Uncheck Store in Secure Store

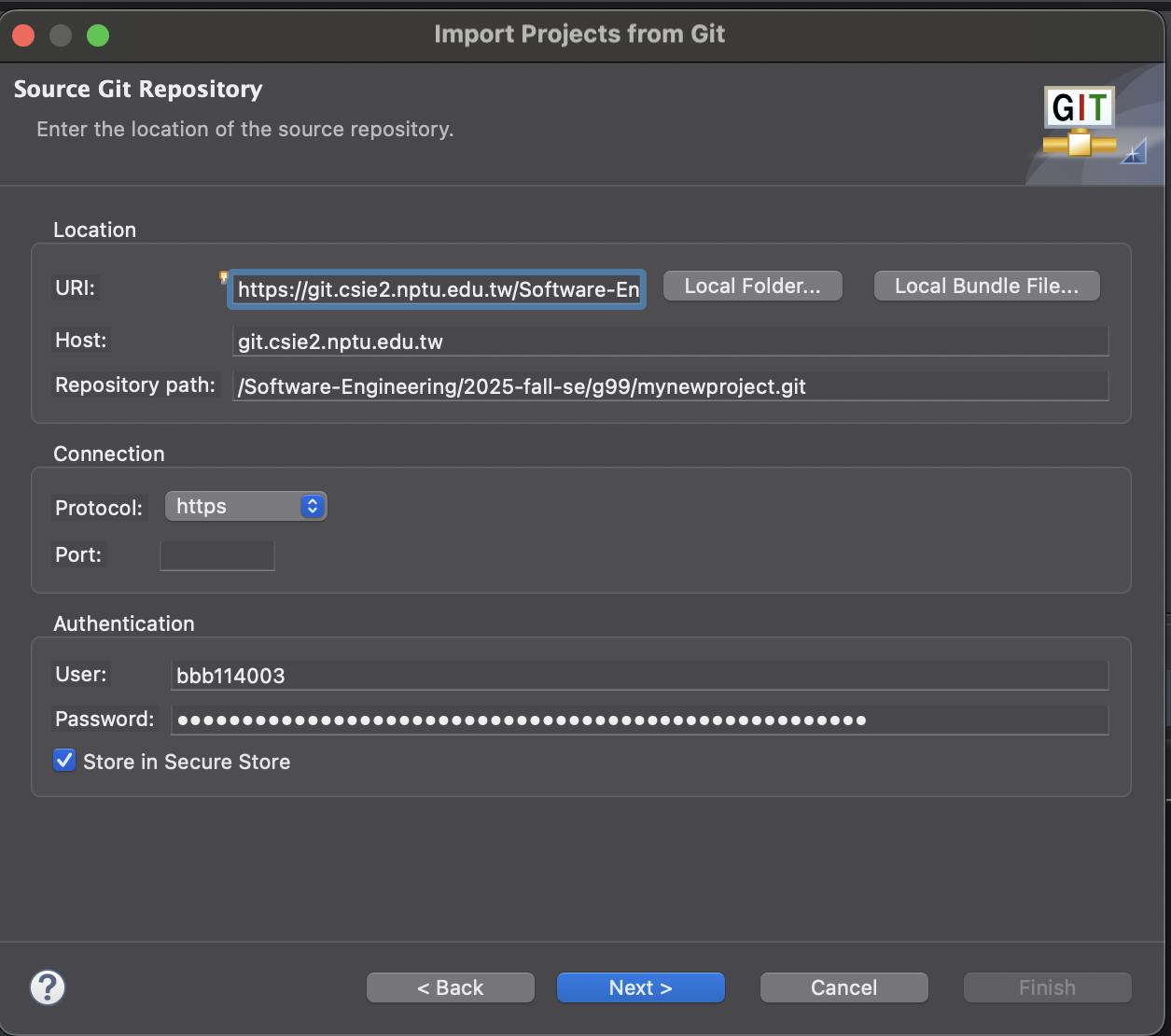click(64, 761)
